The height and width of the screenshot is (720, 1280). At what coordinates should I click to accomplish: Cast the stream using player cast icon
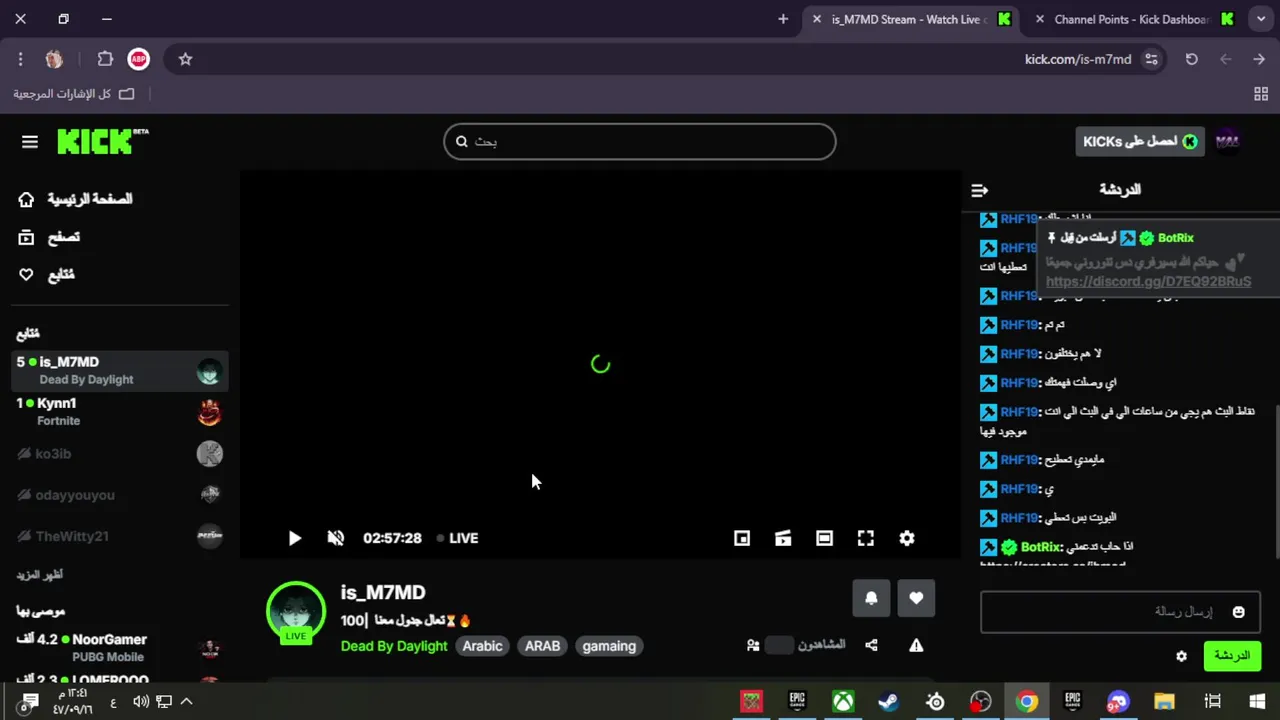tap(783, 538)
